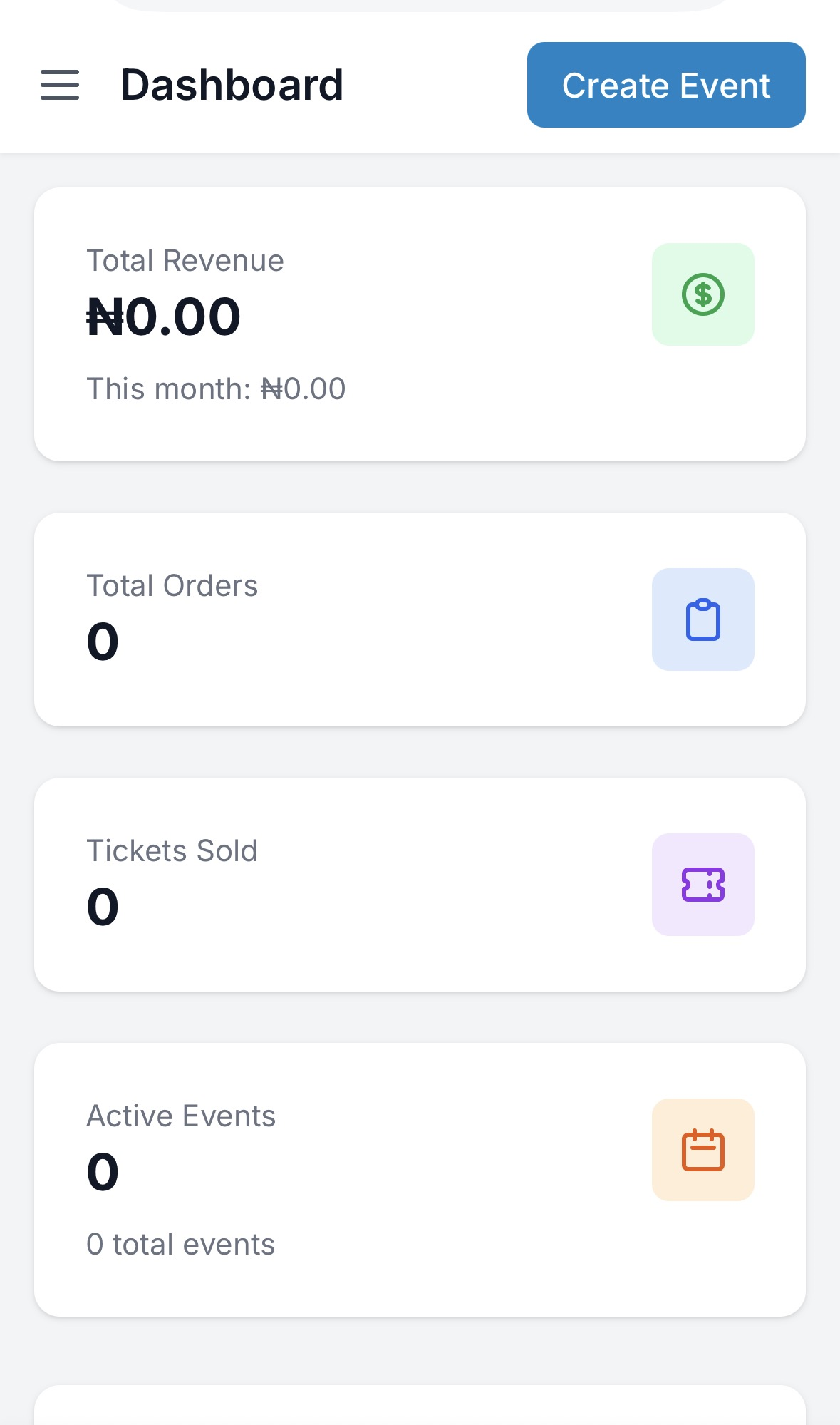The image size is (840, 1425).
Task: Click the Active Events count value
Action: (x=103, y=1172)
